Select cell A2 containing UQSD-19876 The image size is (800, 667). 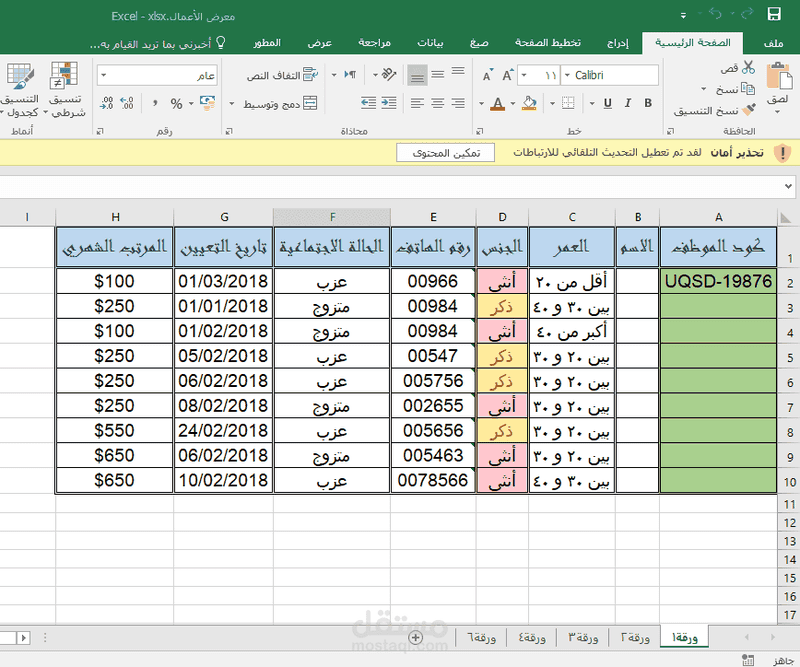click(x=718, y=282)
